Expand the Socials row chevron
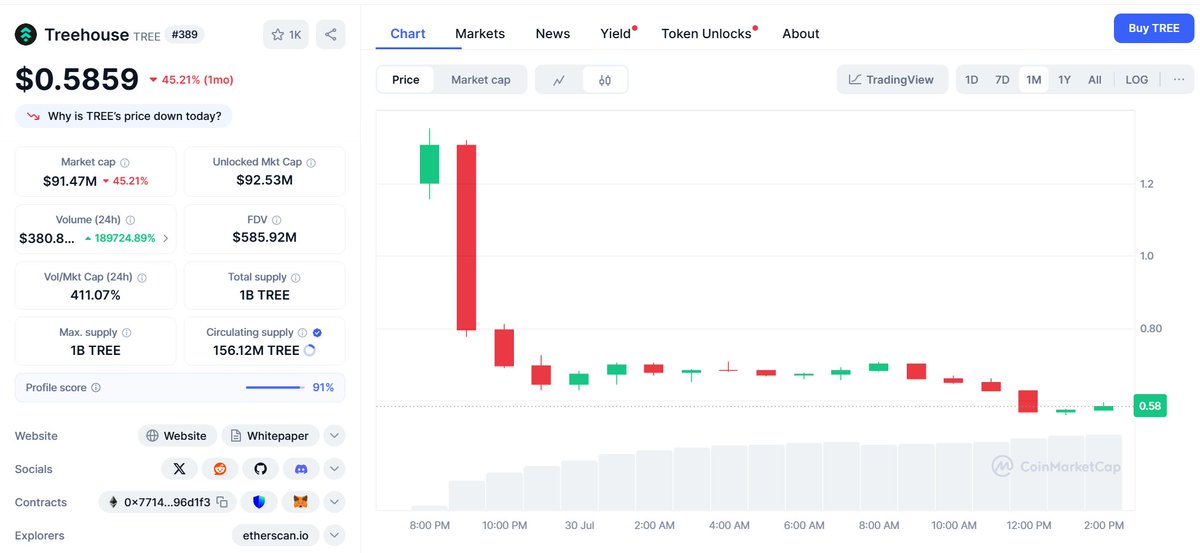The height and width of the screenshot is (553, 1200). pos(334,469)
